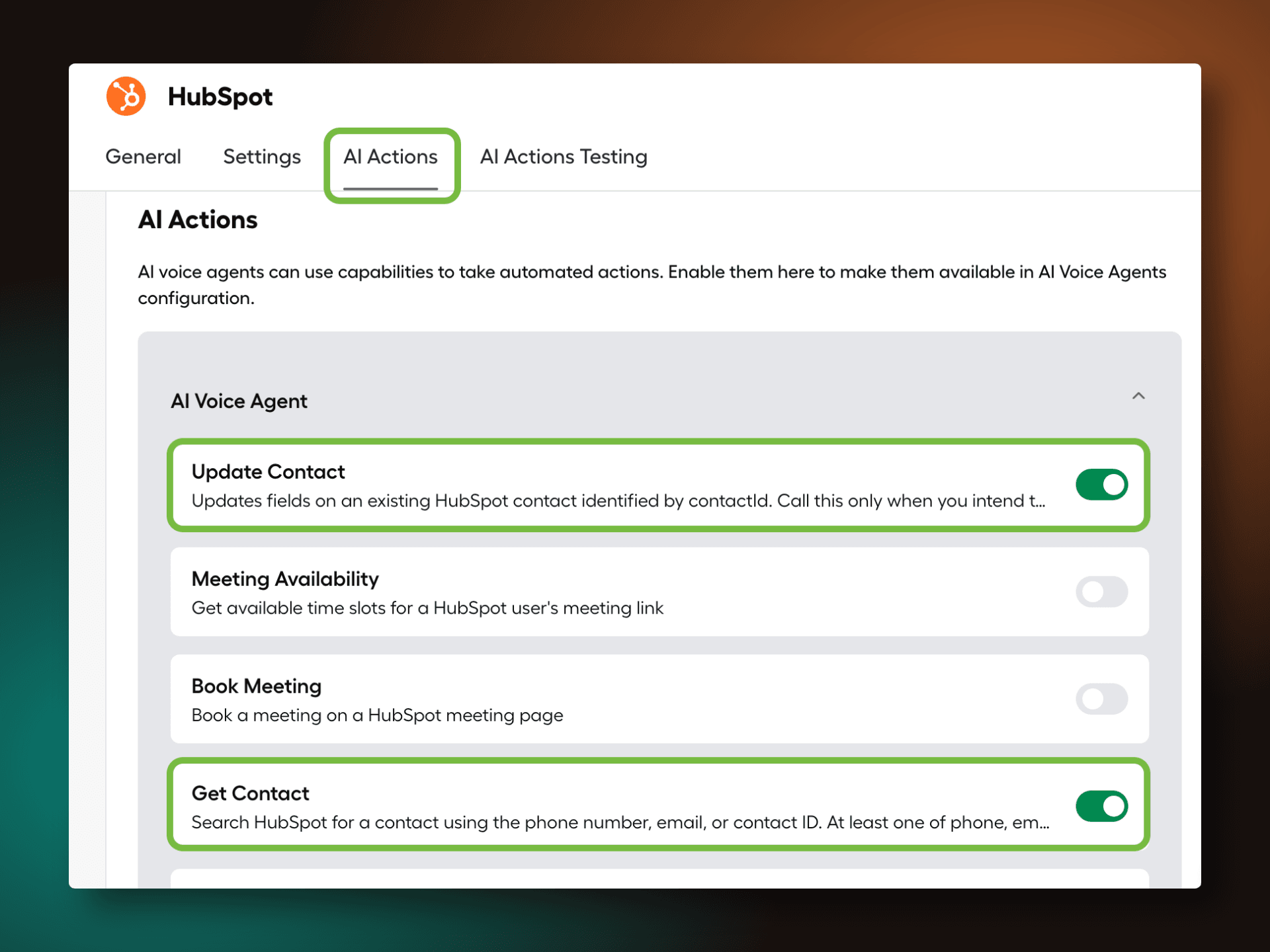Open the General tab
The image size is (1270, 952).
coord(143,157)
